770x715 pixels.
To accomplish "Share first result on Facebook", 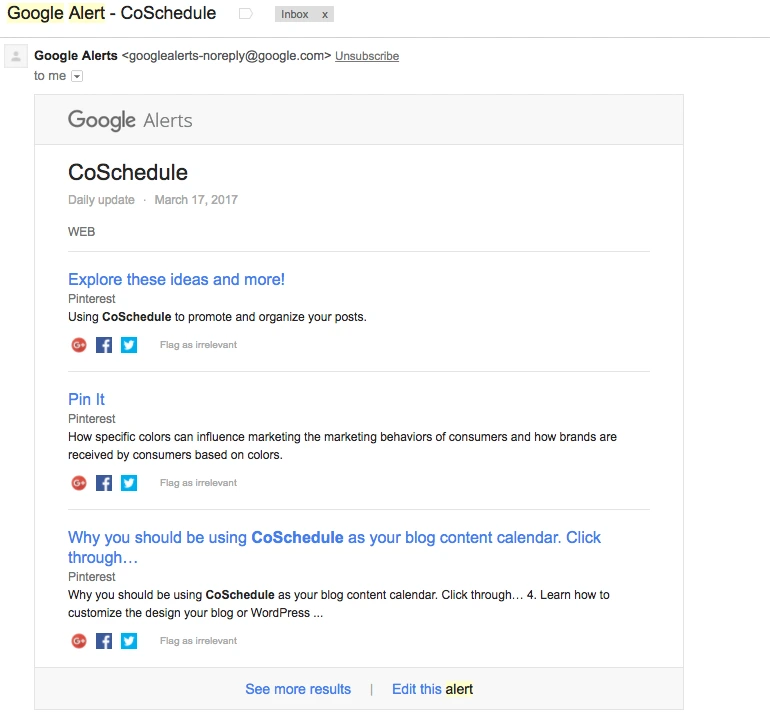I will point(104,345).
